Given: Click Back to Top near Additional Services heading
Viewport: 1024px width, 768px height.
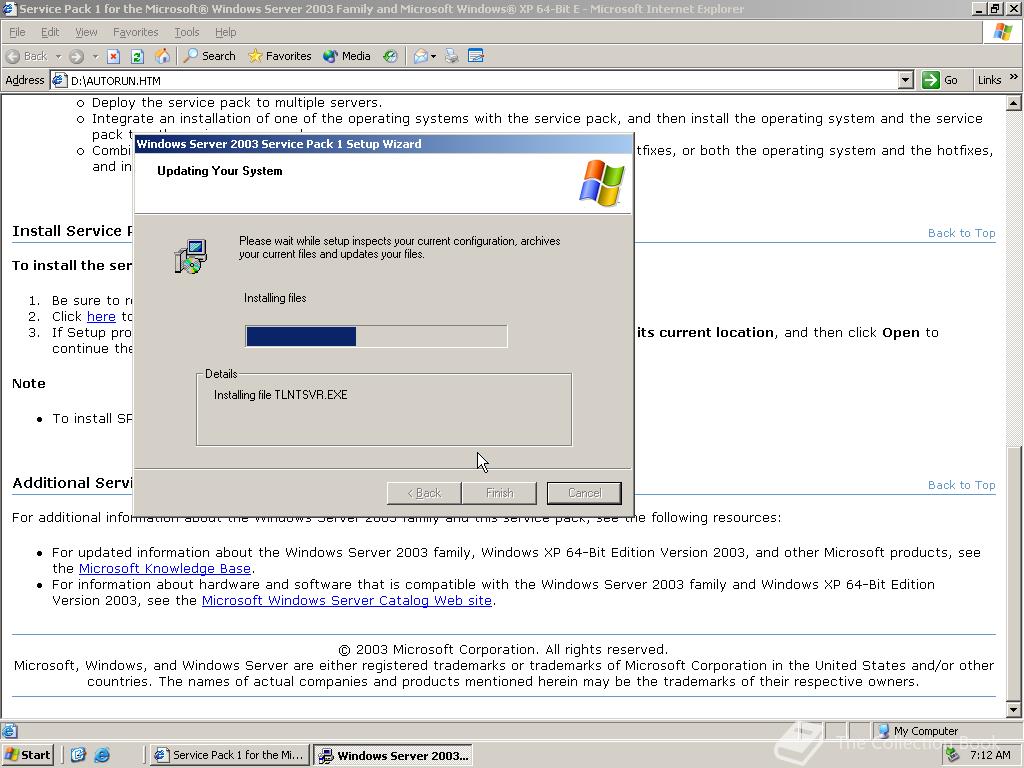Looking at the screenshot, I should [961, 485].
